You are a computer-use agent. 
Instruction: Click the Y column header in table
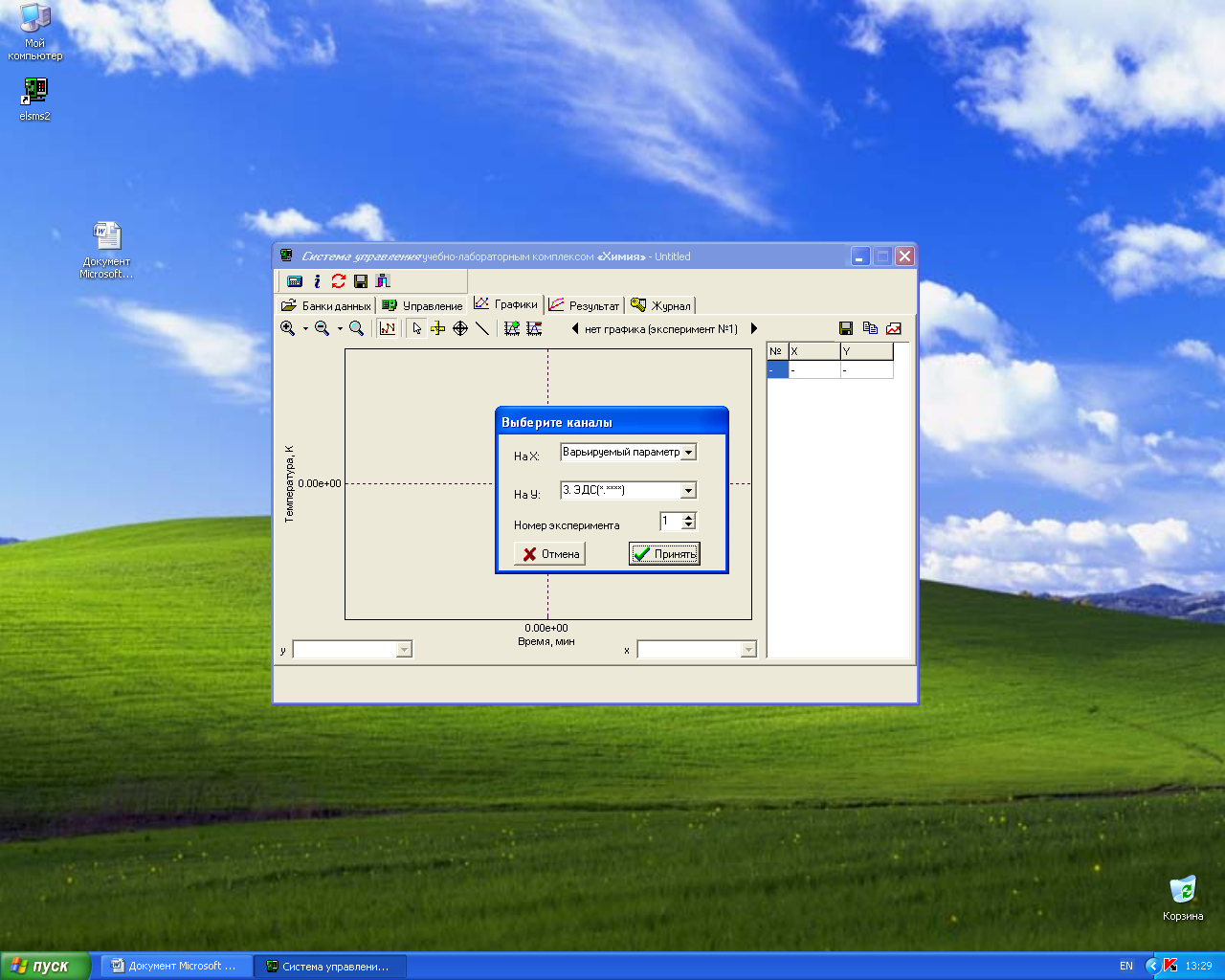pos(866,351)
